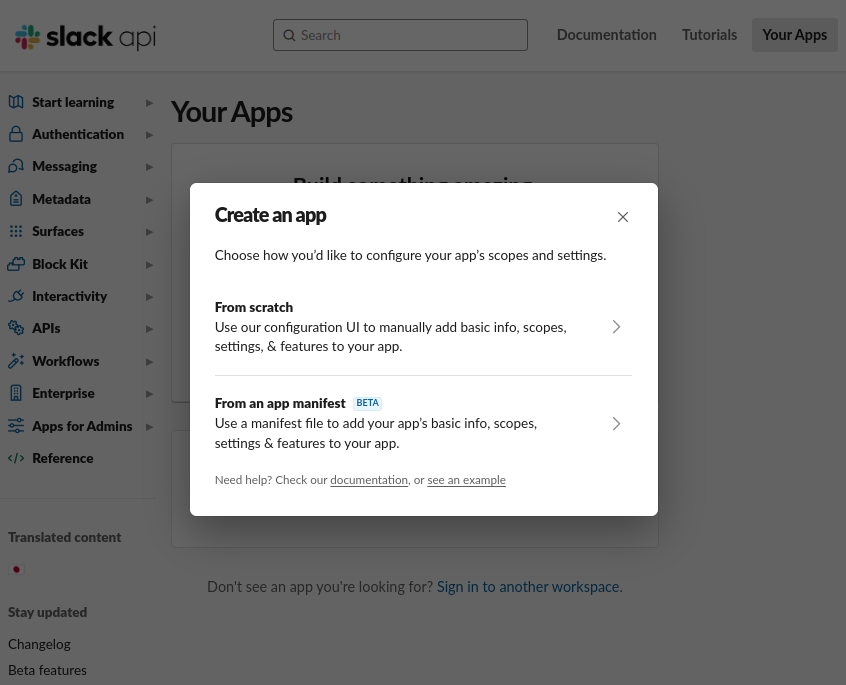The image size is (846, 685).
Task: Expand the Messaging sidebar section
Action: pyautogui.click(x=149, y=166)
